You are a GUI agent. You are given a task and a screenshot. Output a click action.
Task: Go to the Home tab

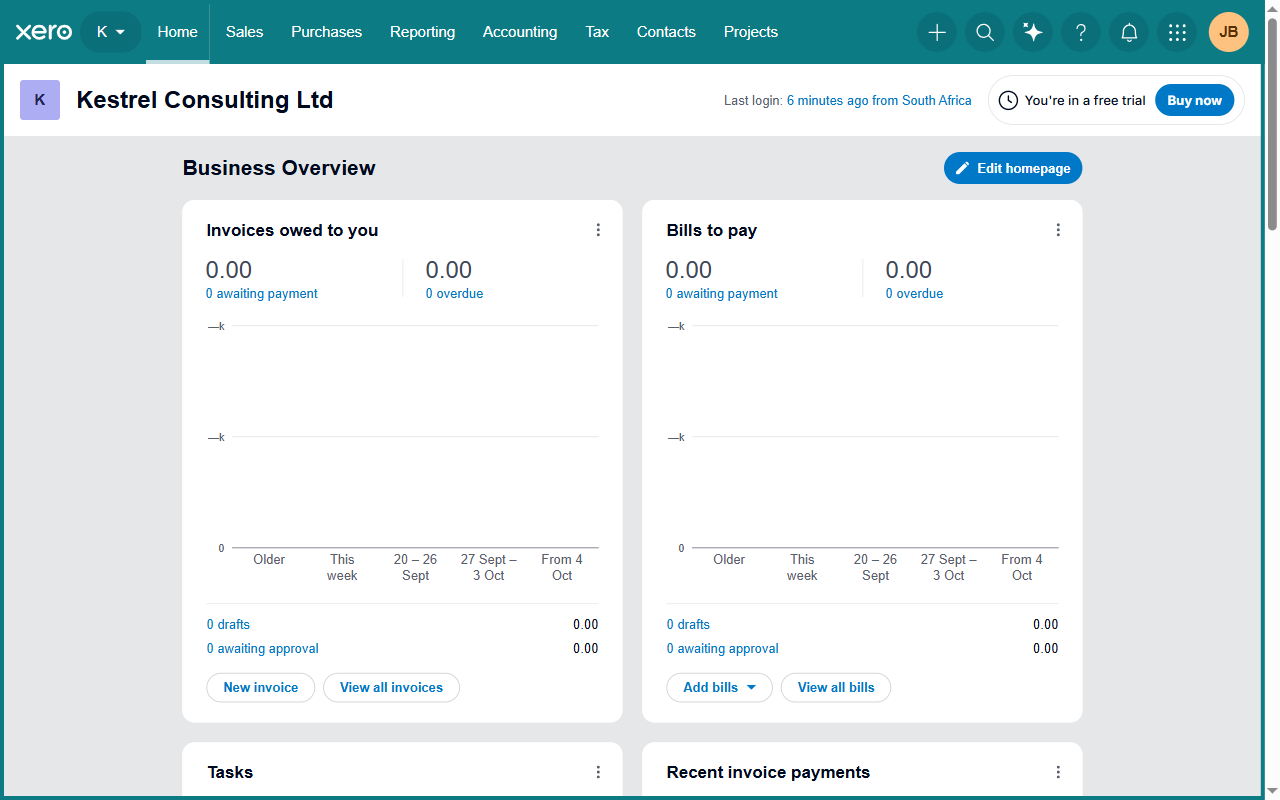pyautogui.click(x=178, y=32)
